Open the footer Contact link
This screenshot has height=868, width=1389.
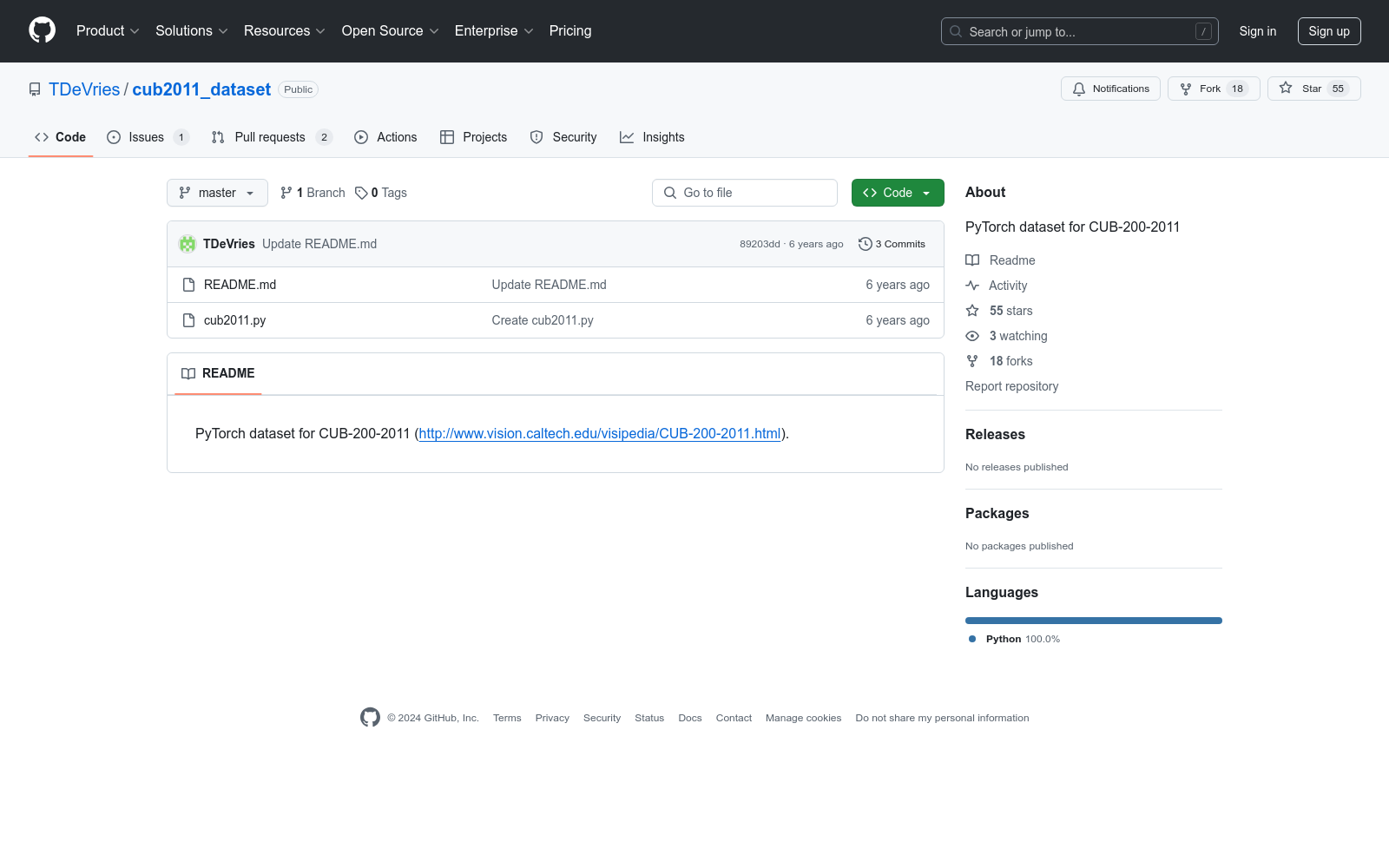click(734, 718)
